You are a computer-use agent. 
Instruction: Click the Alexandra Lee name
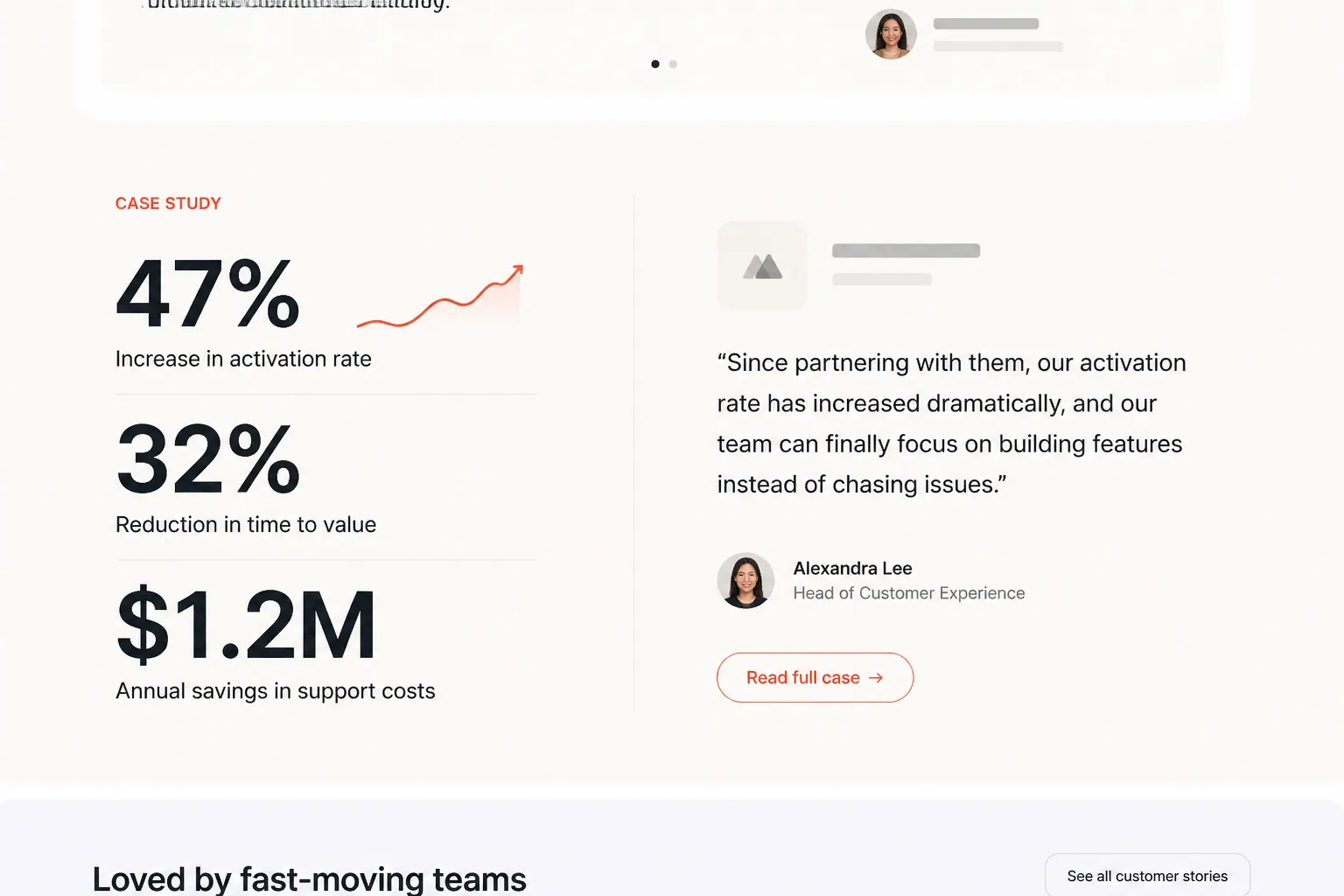point(852,568)
